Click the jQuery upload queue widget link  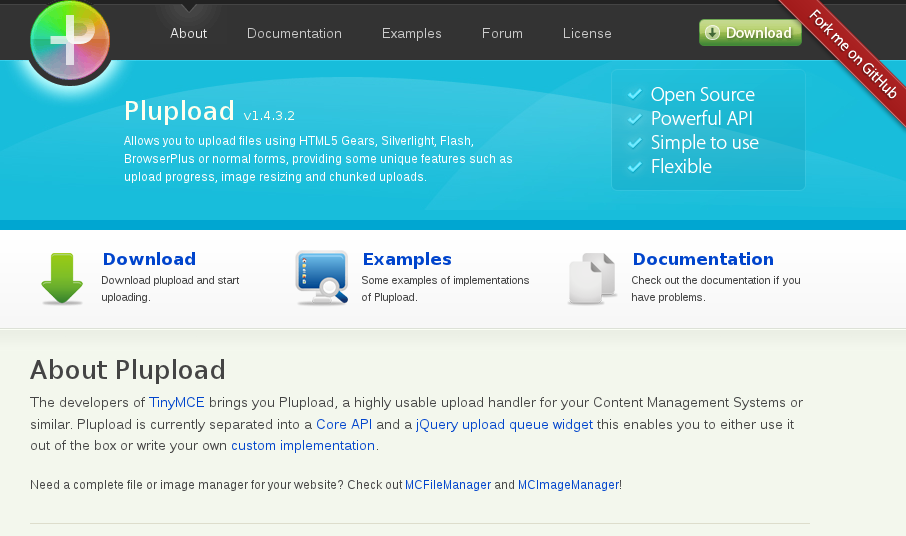click(504, 424)
